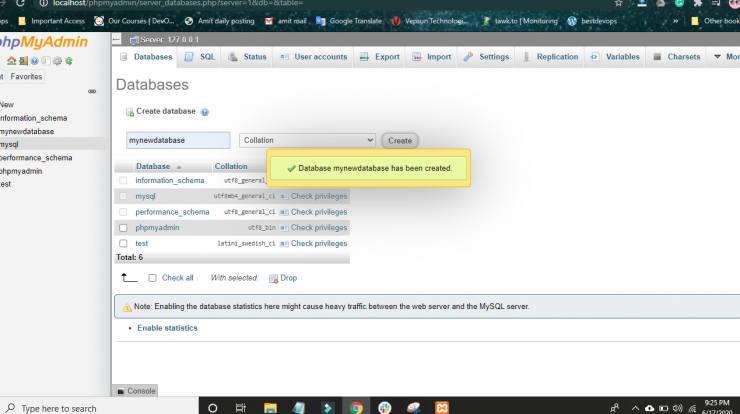Select mysql in the navigation tree
The image size is (740, 414).
click(x=9, y=144)
